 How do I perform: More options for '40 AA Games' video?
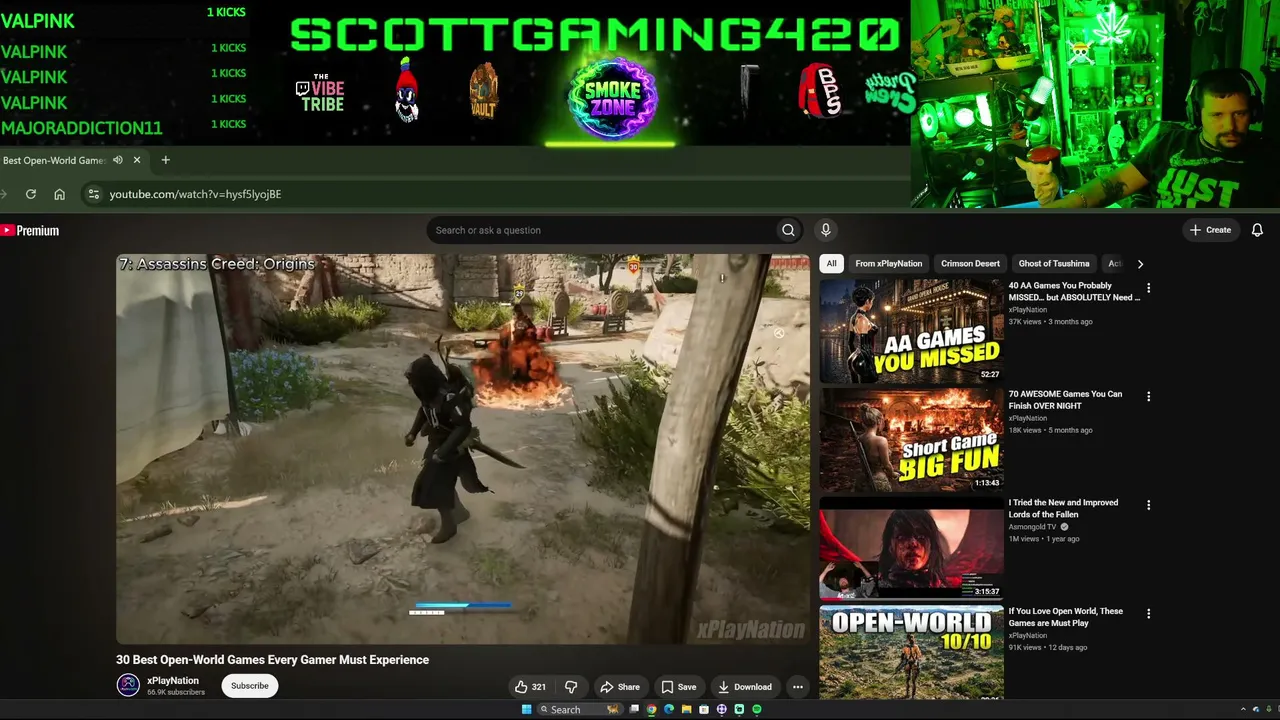pyautogui.click(x=1148, y=288)
